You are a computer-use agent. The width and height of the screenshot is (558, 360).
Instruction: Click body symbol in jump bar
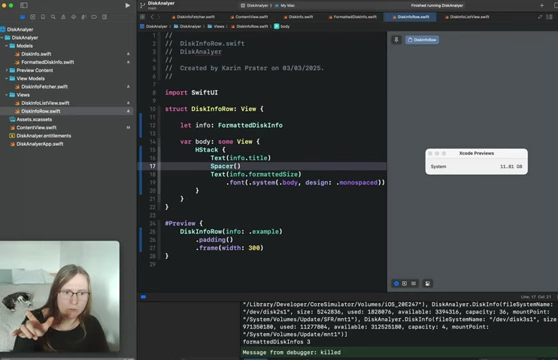click(282, 26)
